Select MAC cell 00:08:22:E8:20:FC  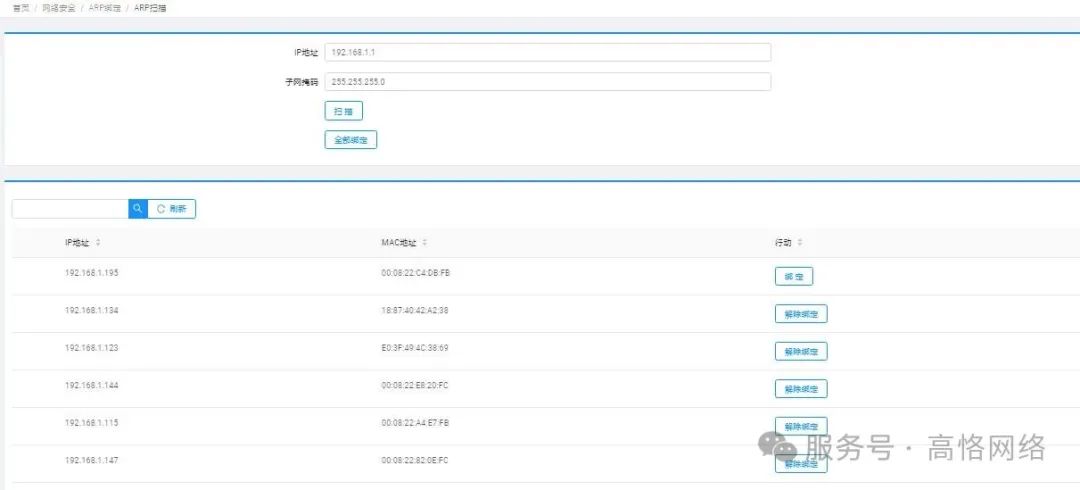pos(415,385)
